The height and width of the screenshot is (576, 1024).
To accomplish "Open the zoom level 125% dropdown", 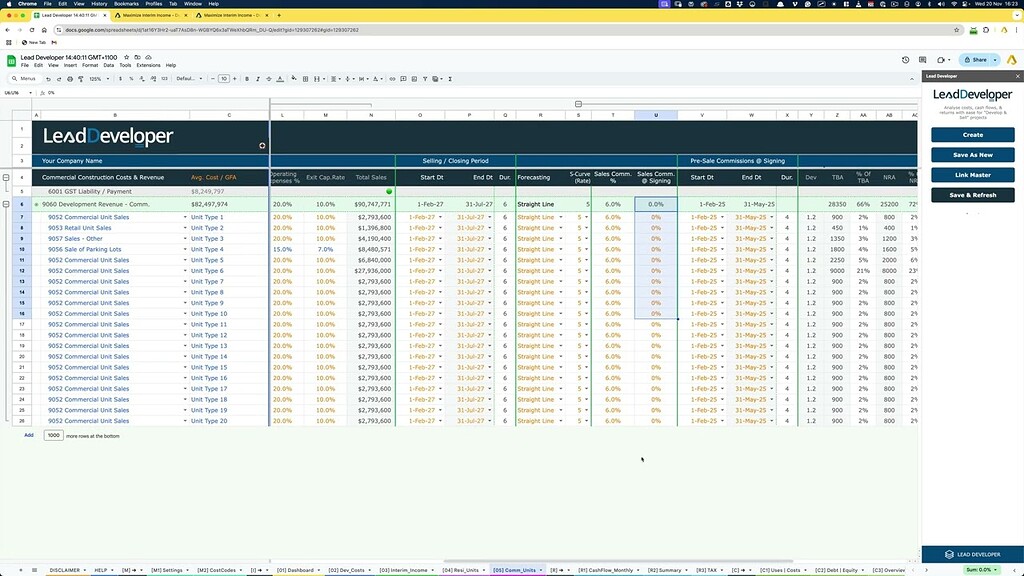I will [99, 79].
